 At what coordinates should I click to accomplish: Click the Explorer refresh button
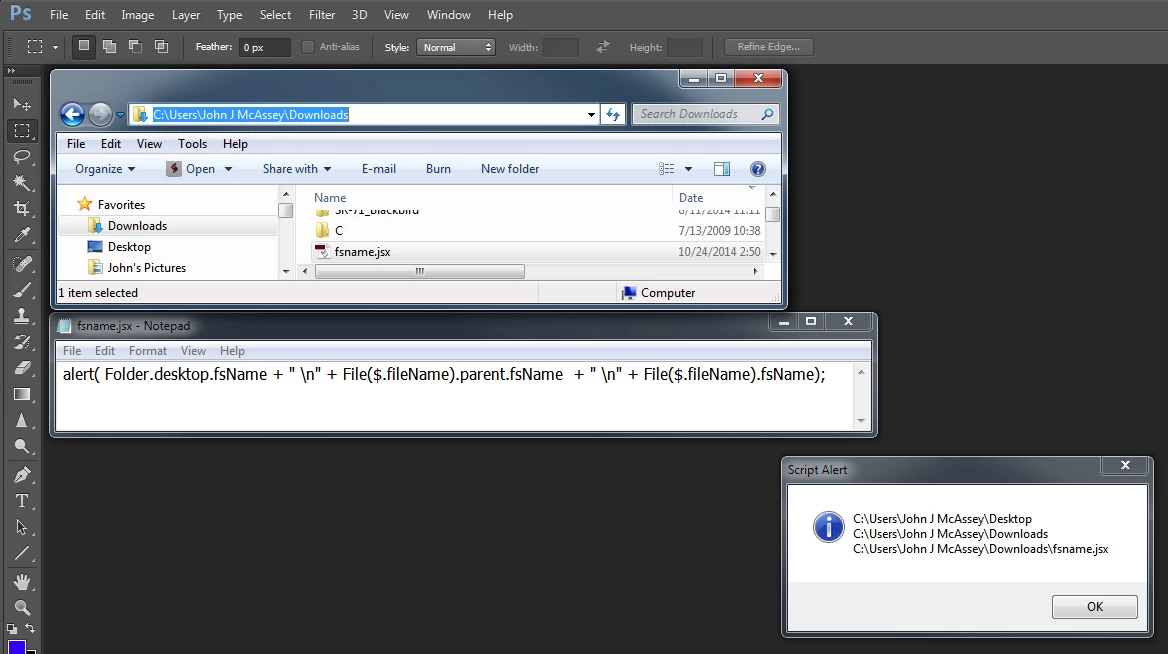coord(613,114)
